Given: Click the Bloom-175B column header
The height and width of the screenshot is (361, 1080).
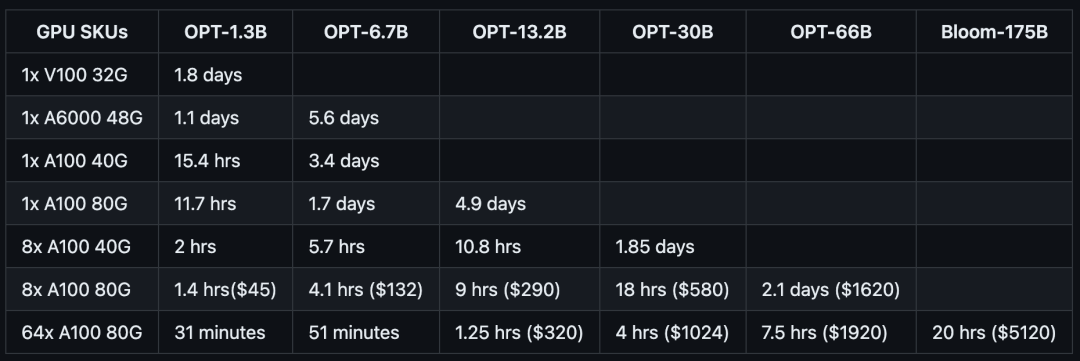Looking at the screenshot, I should pos(994,32).
